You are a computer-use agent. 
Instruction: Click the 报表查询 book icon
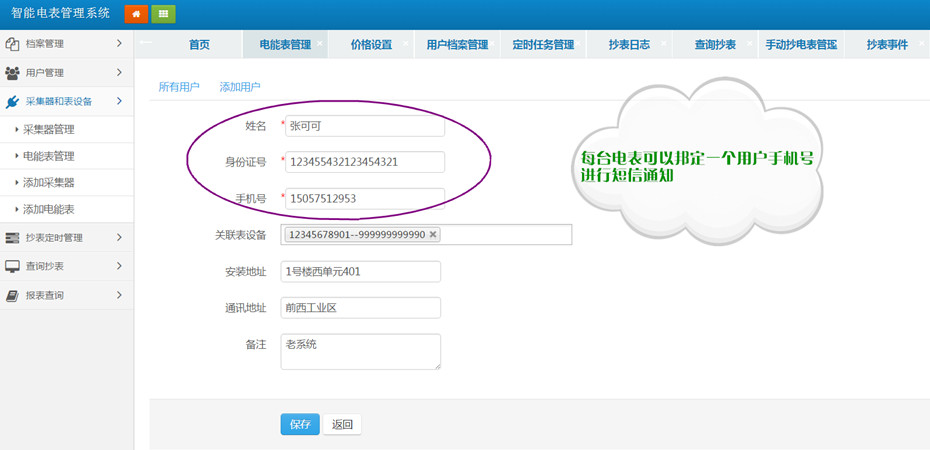[12, 296]
